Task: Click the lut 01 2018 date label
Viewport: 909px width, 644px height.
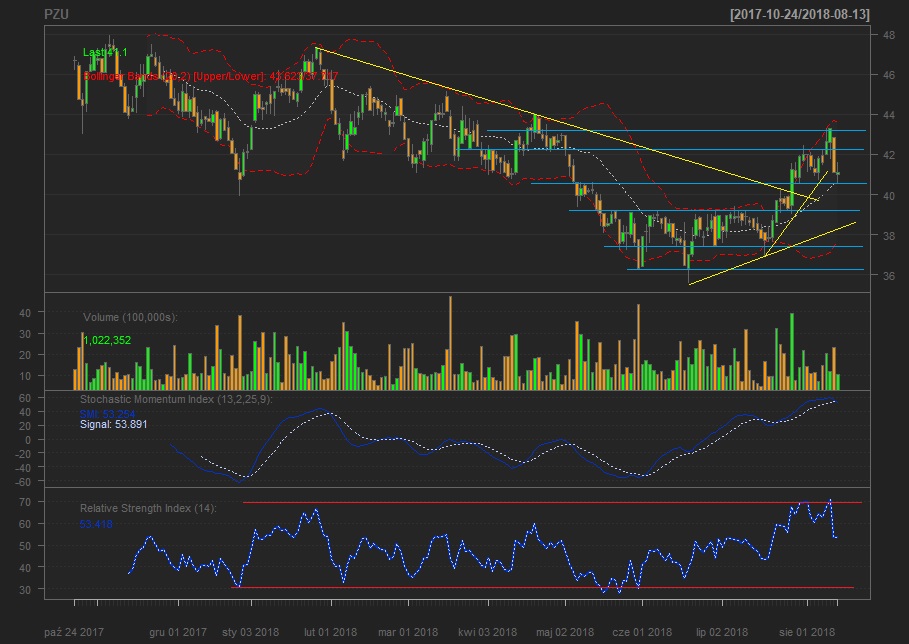Action: click(330, 632)
